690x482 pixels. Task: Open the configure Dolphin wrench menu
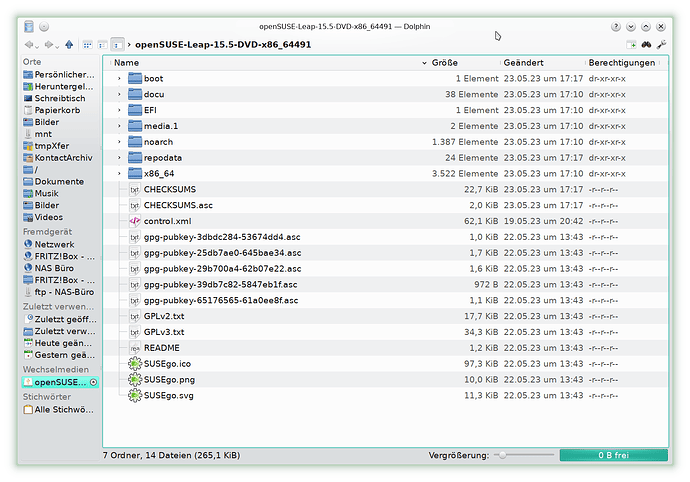(x=661, y=44)
